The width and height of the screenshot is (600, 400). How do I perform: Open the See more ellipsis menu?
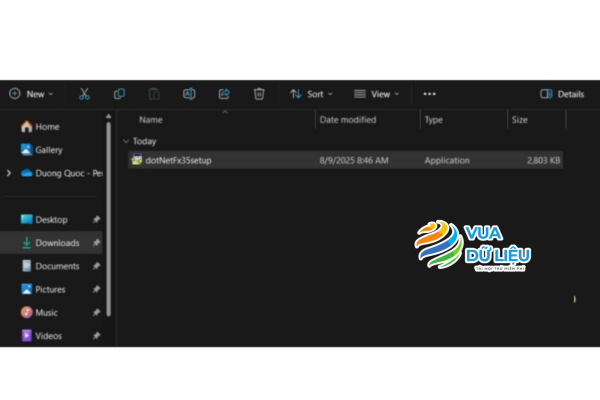pyautogui.click(x=429, y=94)
